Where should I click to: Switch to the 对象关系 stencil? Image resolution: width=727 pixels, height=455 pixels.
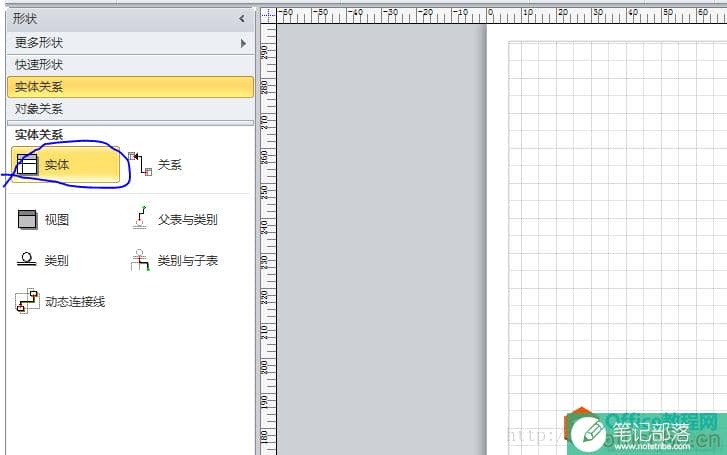click(130, 109)
